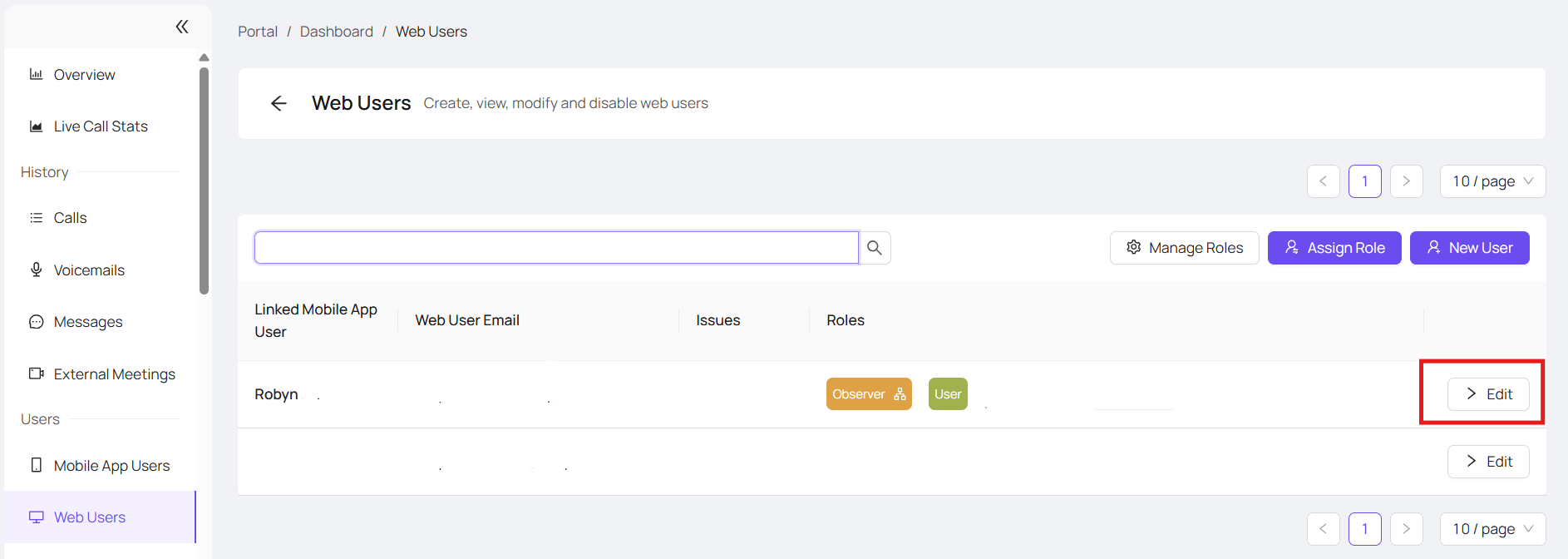Click the Assign Role button
This screenshot has width=1568, height=559.
click(1334, 248)
